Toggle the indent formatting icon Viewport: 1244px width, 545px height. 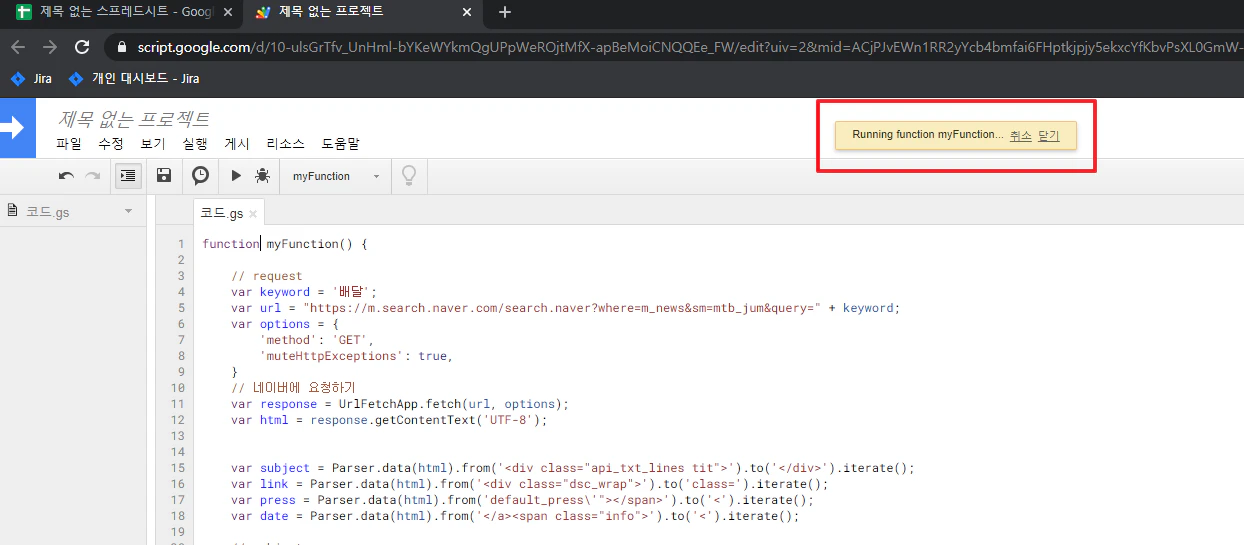click(129, 176)
